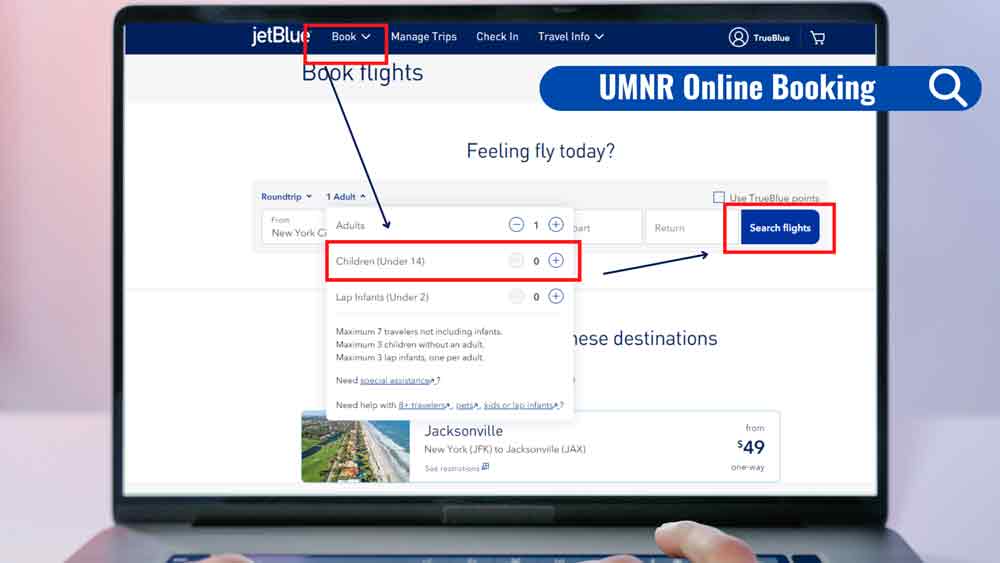This screenshot has width=1000, height=563.
Task: Add a child with plus icon
Action: tap(556, 261)
